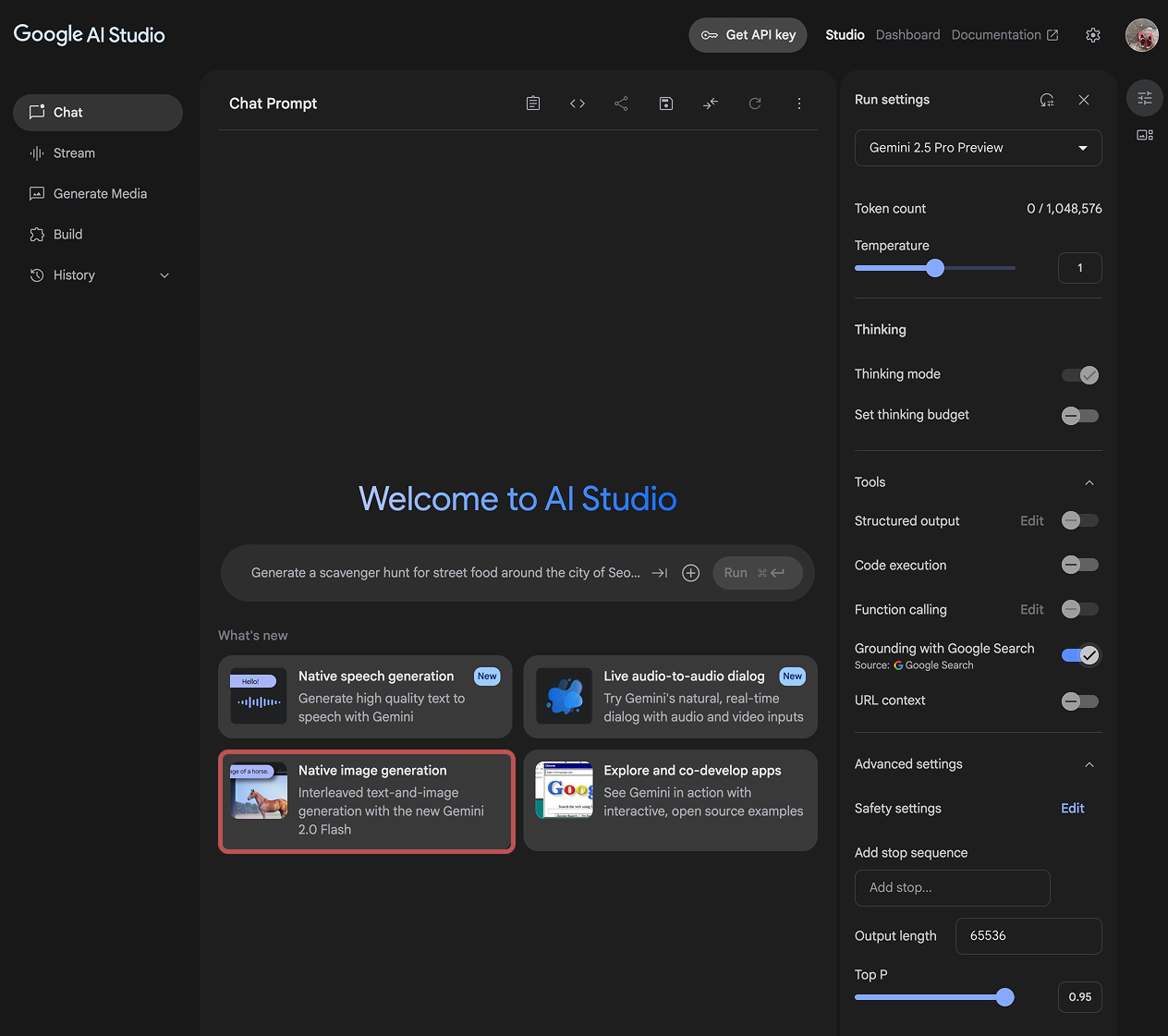The image size is (1168, 1036).
Task: Click the Get code brackets icon
Action: click(578, 104)
